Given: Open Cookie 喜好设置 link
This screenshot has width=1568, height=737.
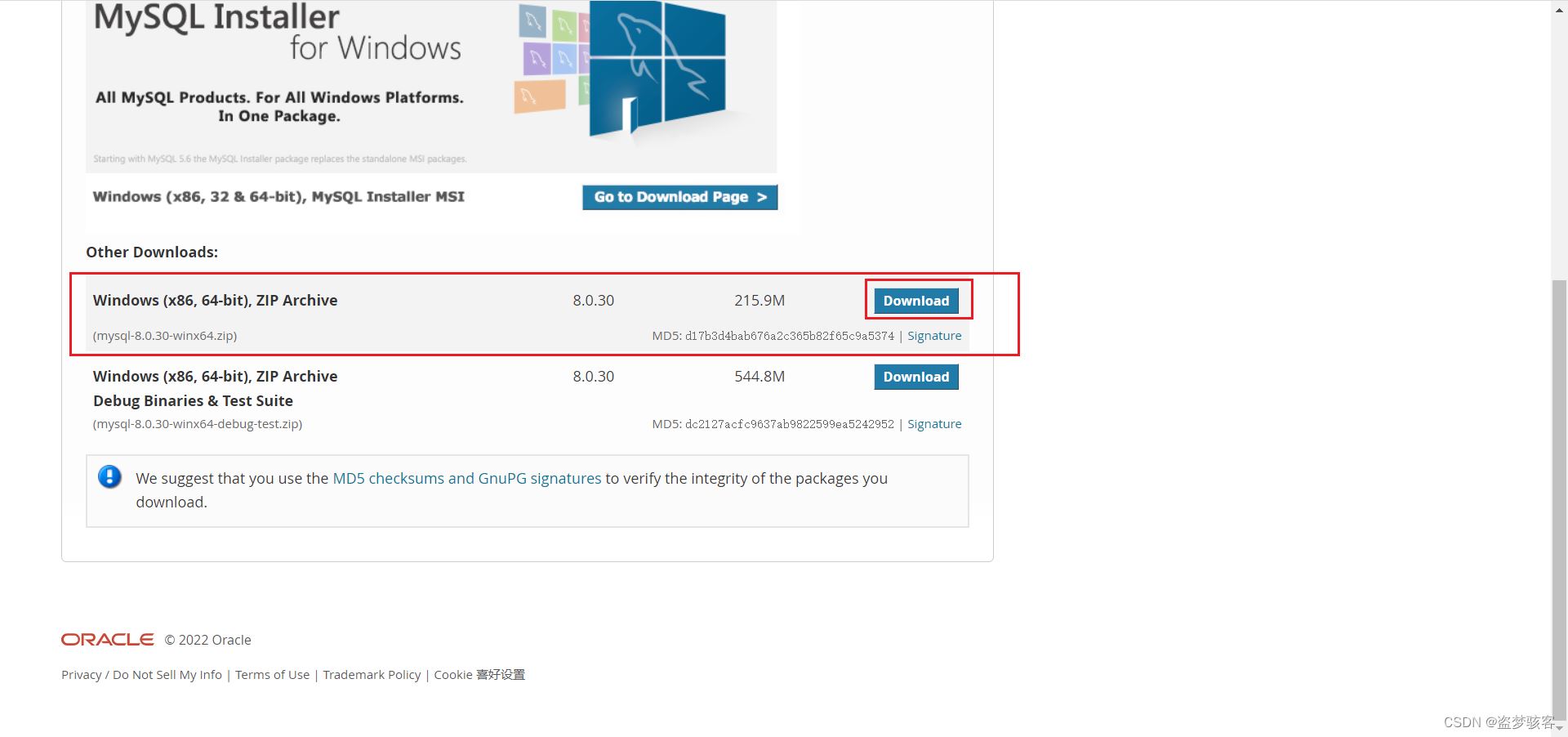Looking at the screenshot, I should tap(479, 675).
